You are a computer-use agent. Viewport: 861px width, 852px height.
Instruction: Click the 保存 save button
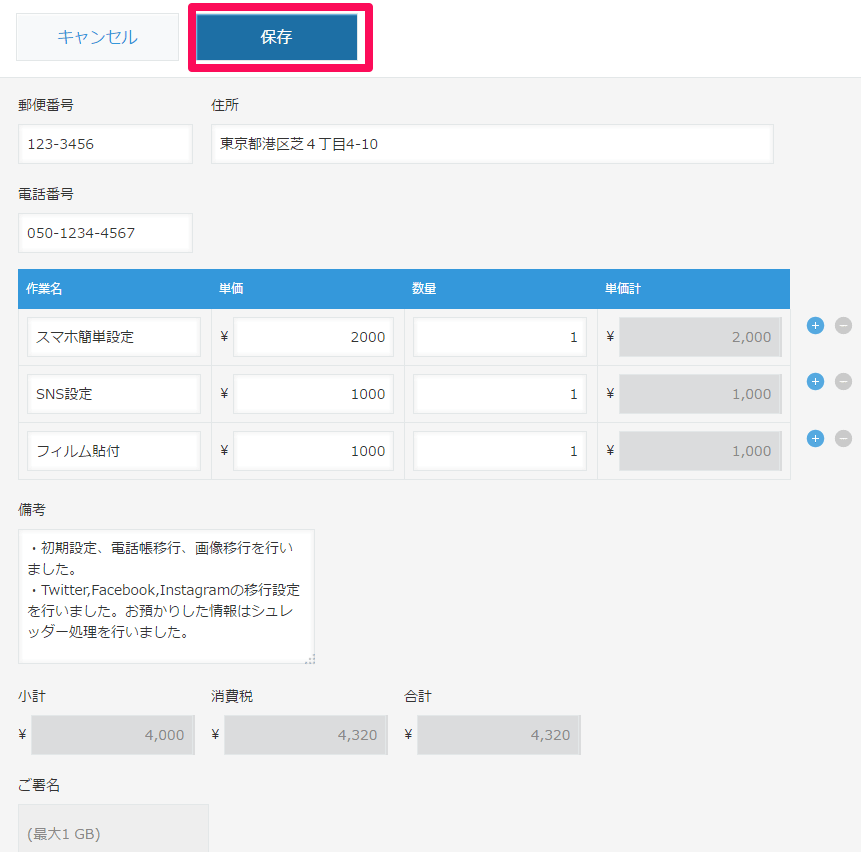pos(277,38)
